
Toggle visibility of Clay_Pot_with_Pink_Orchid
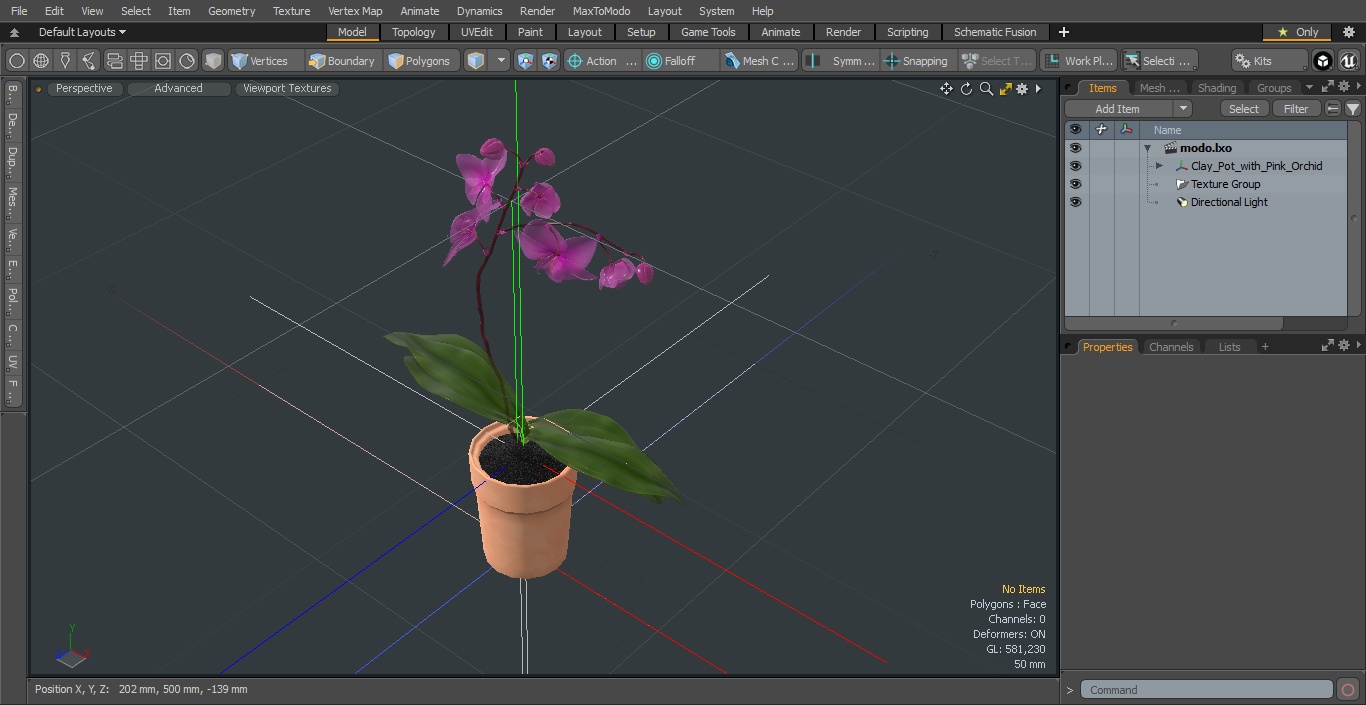tap(1075, 166)
